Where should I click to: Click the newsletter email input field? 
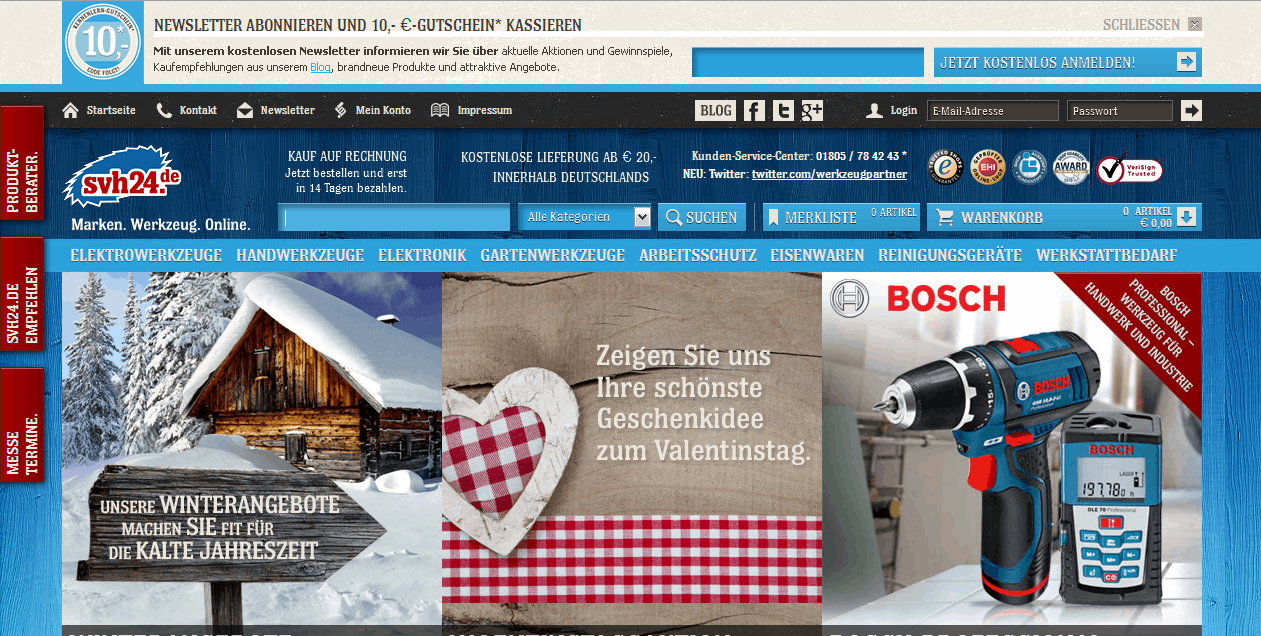(x=808, y=62)
